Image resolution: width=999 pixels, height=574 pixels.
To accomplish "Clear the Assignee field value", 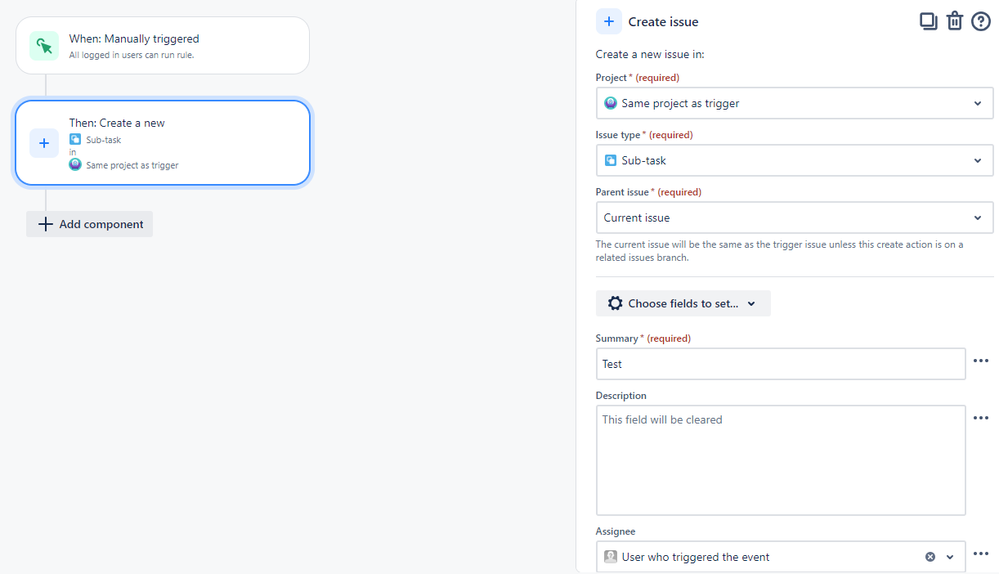I will (930, 557).
